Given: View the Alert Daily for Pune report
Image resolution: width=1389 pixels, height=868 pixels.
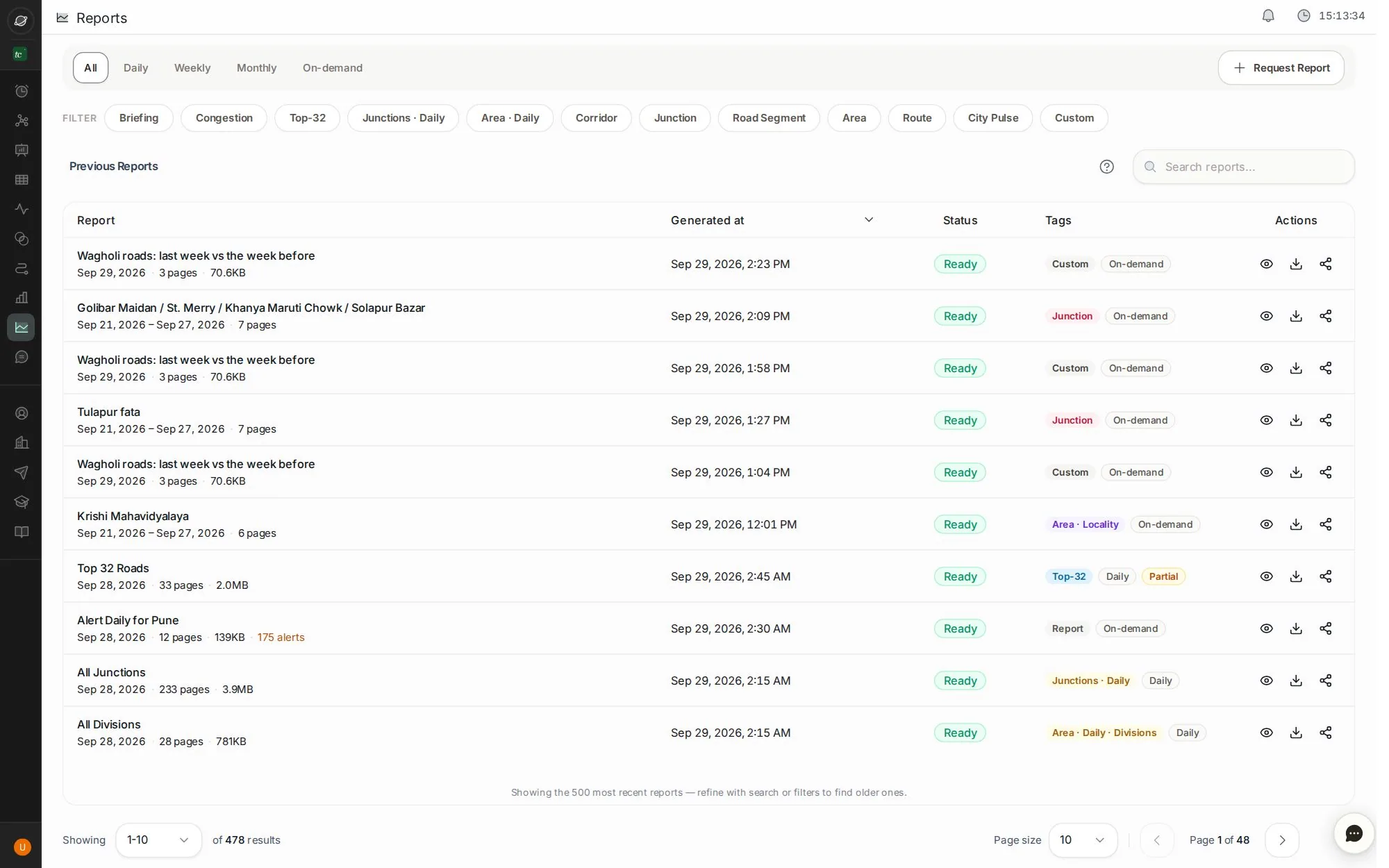Looking at the screenshot, I should (1266, 628).
